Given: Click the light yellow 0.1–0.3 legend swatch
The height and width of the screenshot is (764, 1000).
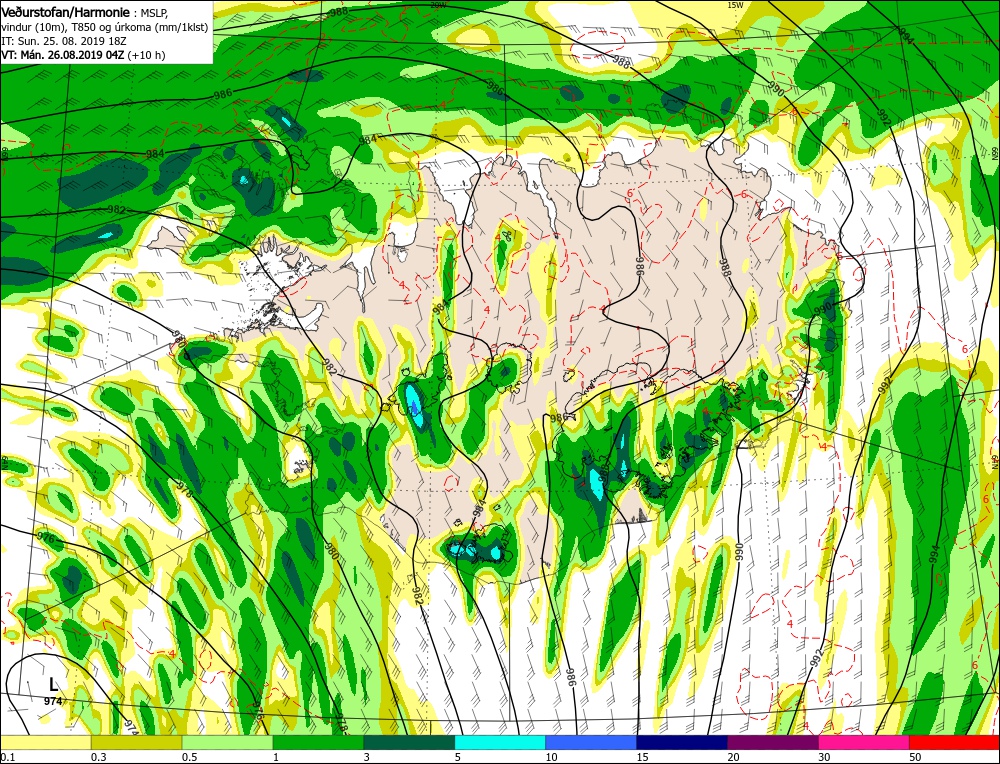Looking at the screenshot, I should (46, 742).
